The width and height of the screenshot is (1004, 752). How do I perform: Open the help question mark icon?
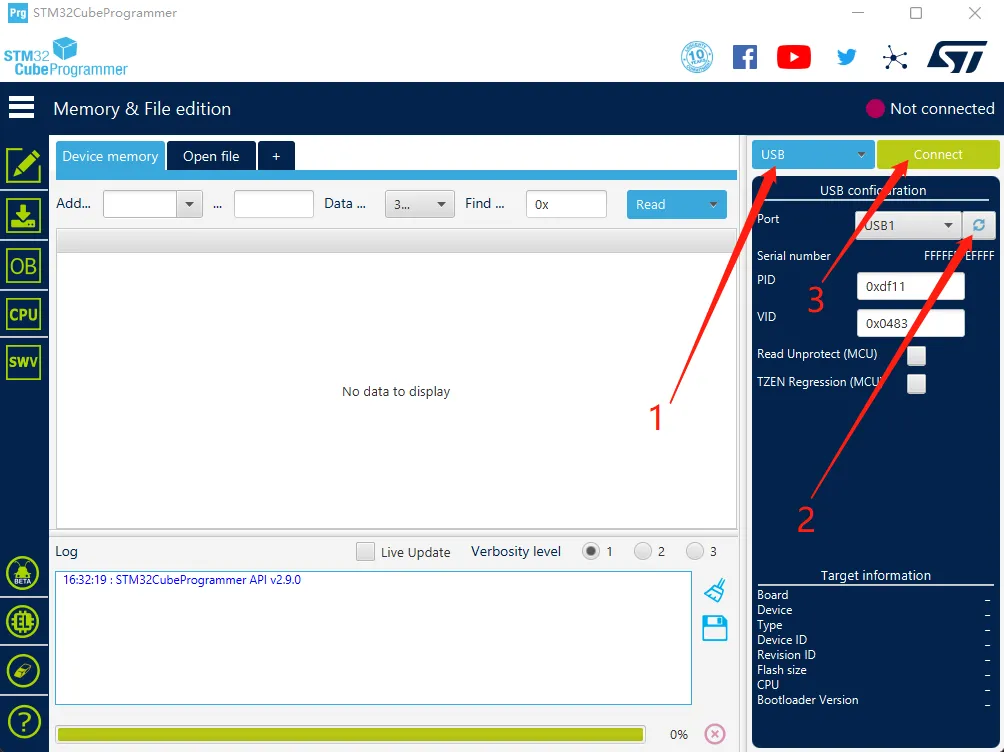pos(23,720)
